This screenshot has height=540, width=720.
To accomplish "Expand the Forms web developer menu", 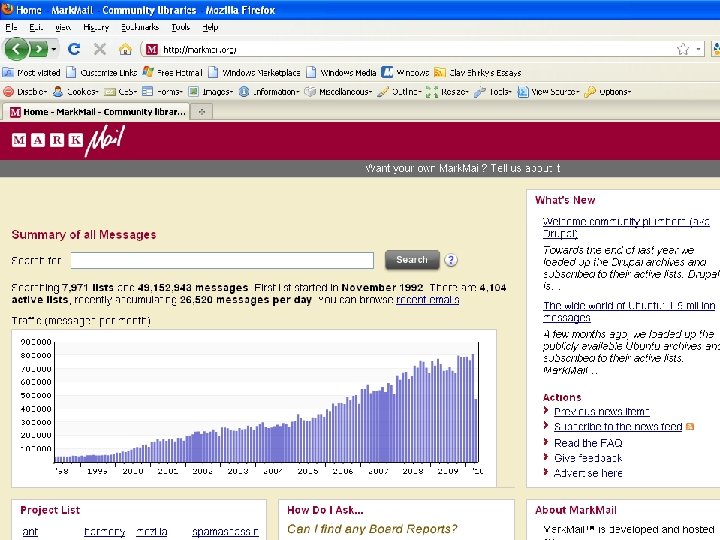I will coord(162,92).
